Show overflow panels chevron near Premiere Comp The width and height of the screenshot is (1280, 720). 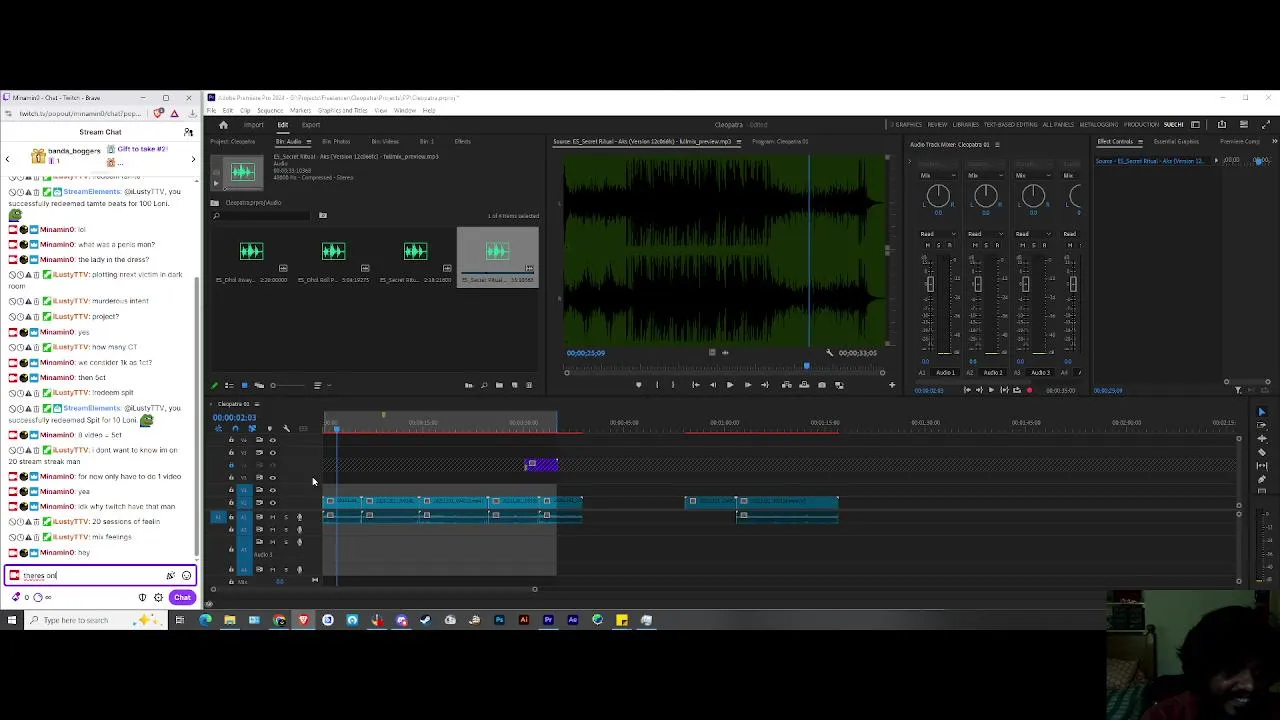pyautogui.click(x=1274, y=142)
